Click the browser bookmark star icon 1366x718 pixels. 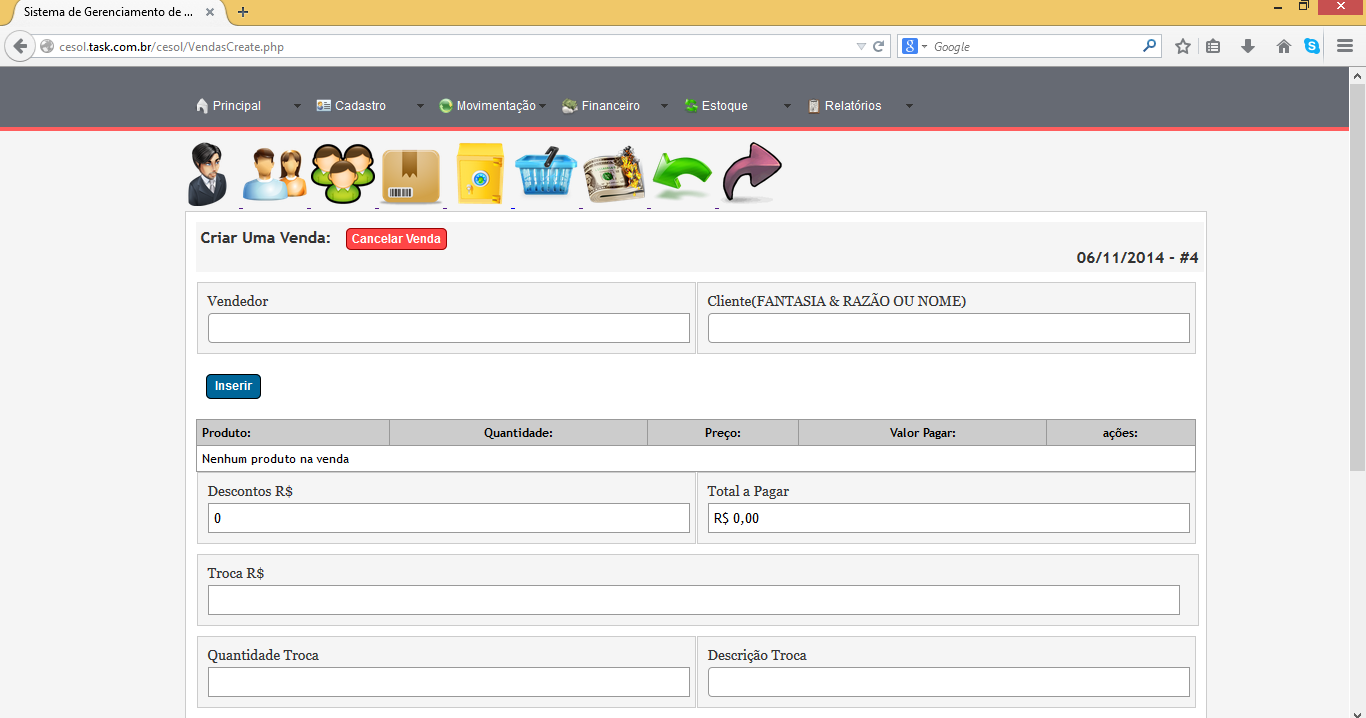pyautogui.click(x=1183, y=46)
